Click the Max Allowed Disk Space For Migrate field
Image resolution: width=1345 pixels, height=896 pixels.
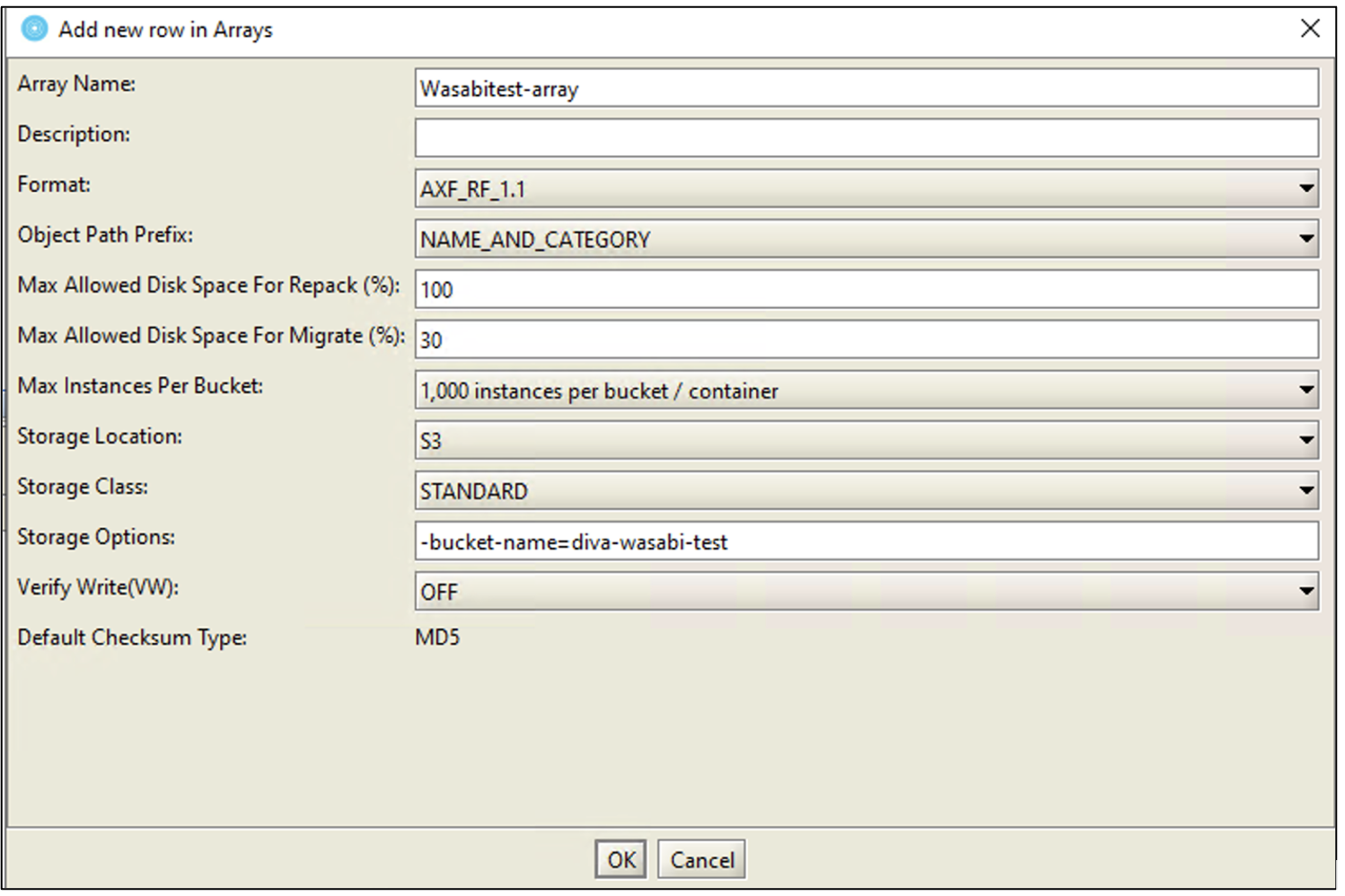click(866, 339)
